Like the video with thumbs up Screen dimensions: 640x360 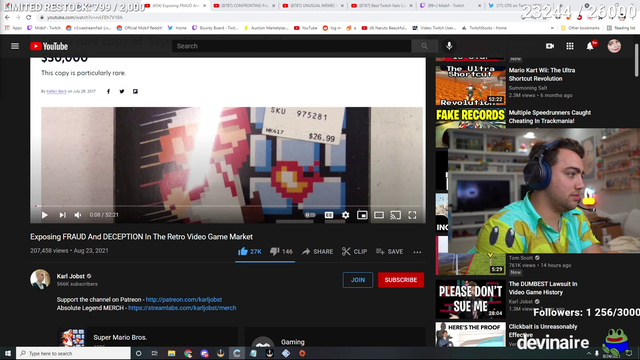click(x=249, y=251)
